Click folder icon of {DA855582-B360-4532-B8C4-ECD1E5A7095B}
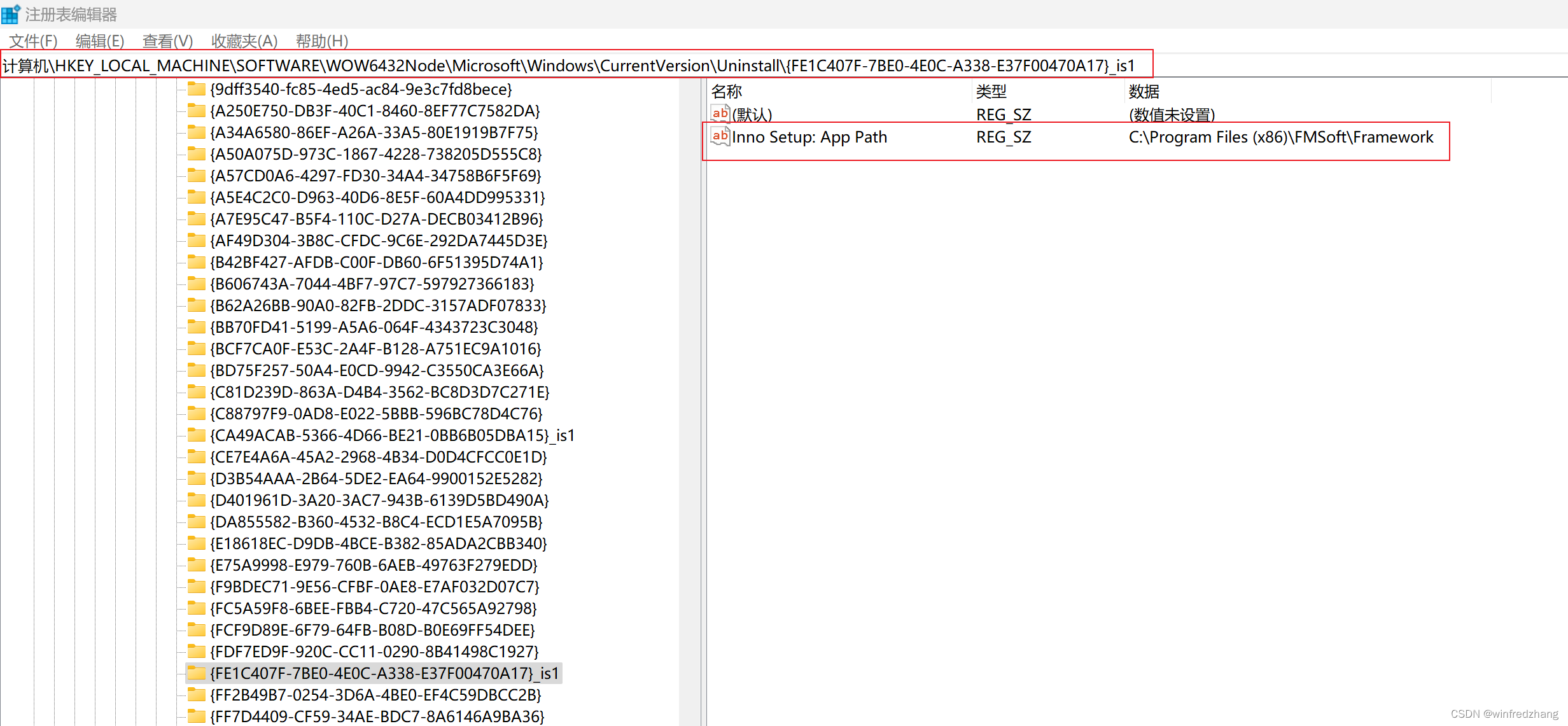 point(197,521)
